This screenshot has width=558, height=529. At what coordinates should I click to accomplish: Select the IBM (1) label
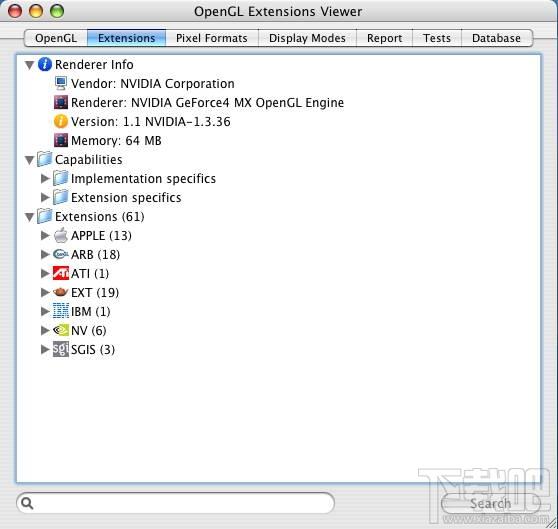tap(91, 312)
